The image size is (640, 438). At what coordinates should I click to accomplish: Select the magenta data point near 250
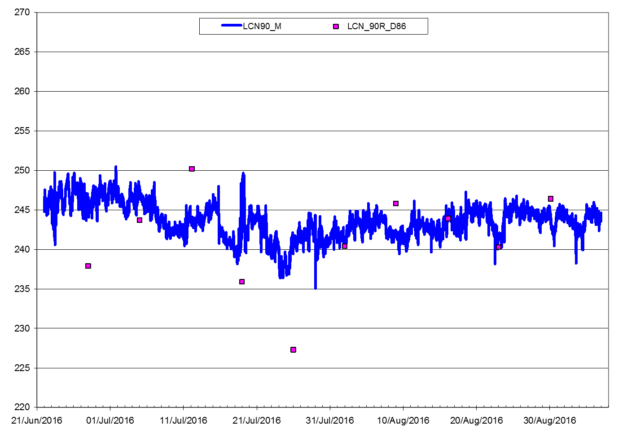[x=192, y=169]
